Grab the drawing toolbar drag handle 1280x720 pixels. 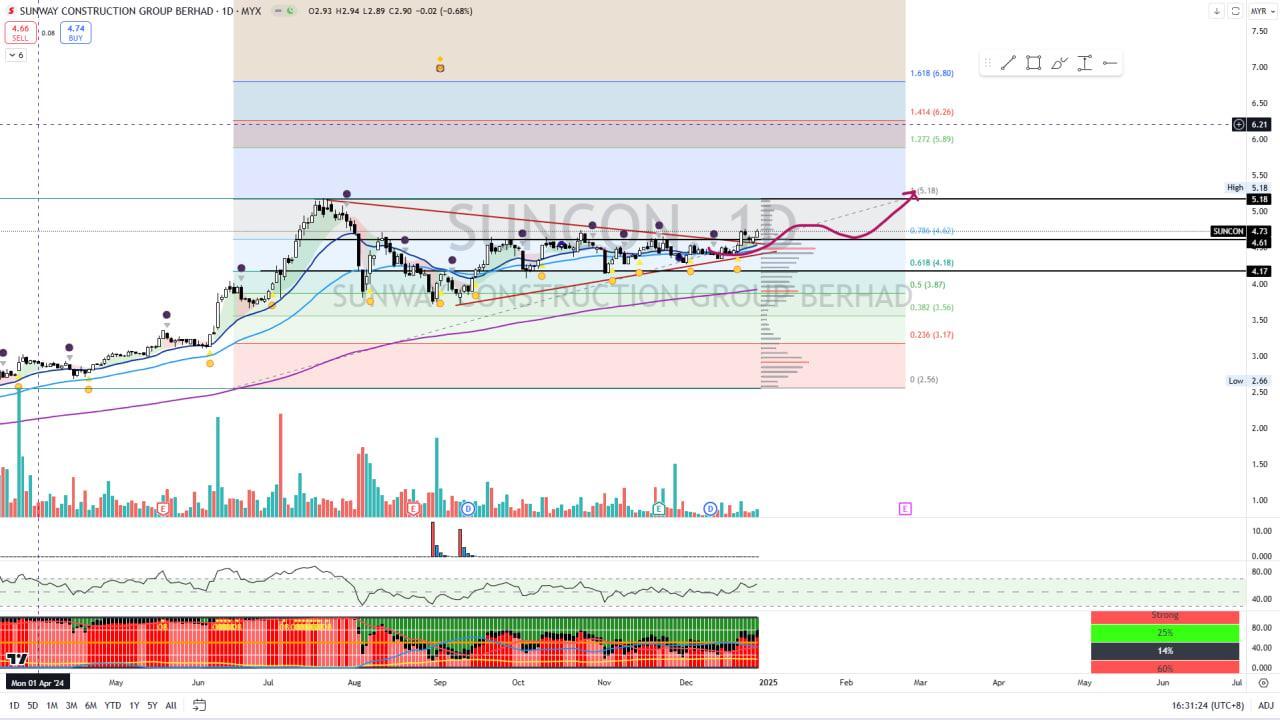pos(987,63)
